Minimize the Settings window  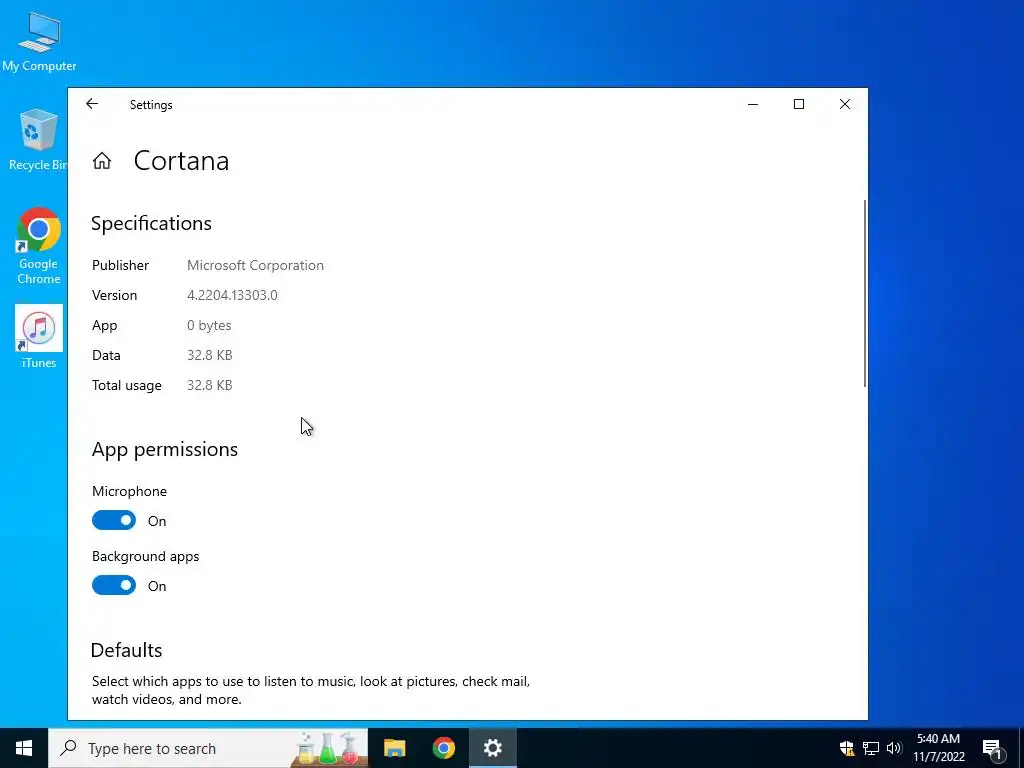pos(752,104)
